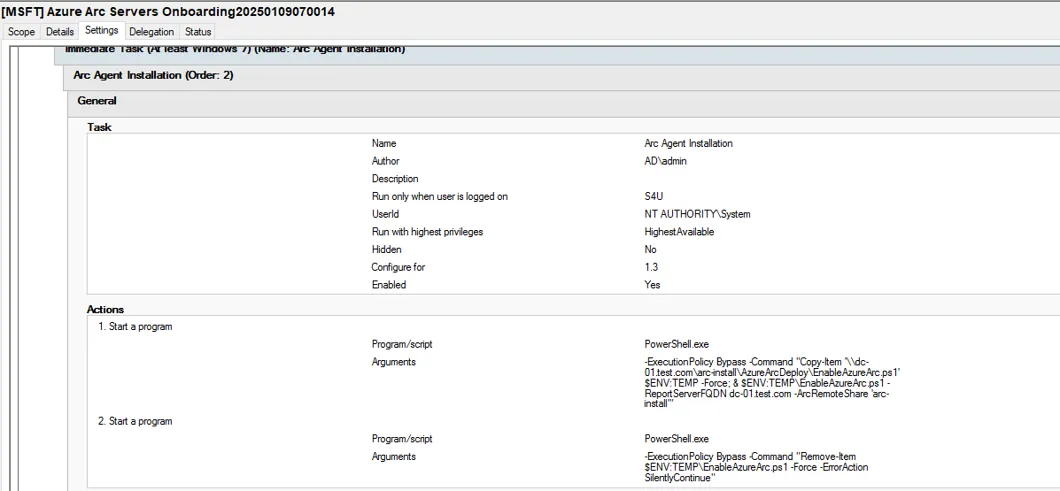Click PowerShell.exe under the first action
Image resolution: width=1060 pixels, height=491 pixels.
[678, 344]
